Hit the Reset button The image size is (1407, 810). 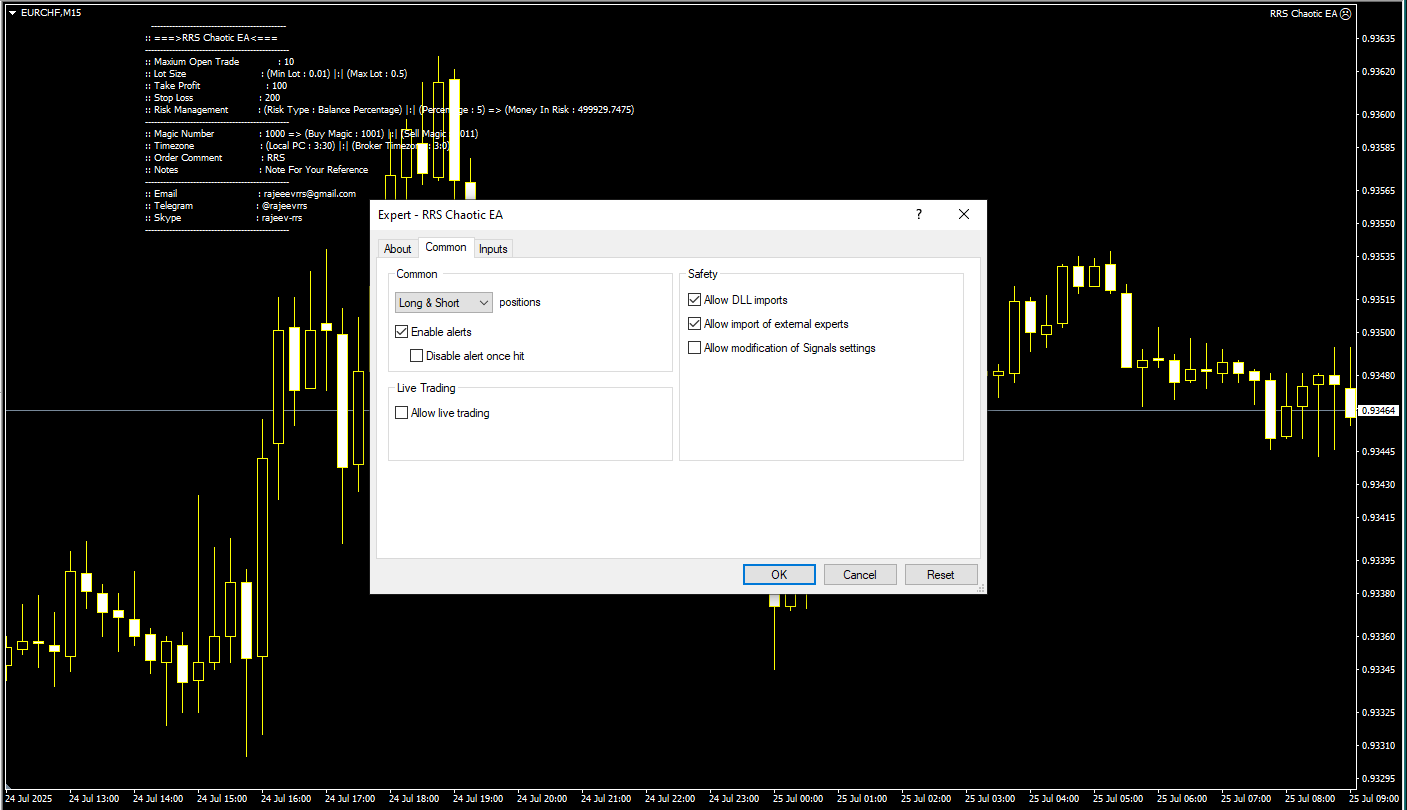940,575
